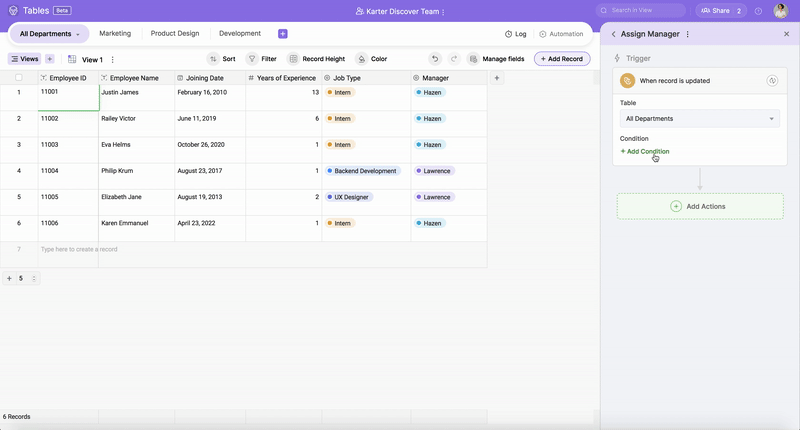Image resolution: width=800 pixels, height=430 pixels.
Task: Toggle the Views sidebar
Action: click(x=24, y=59)
